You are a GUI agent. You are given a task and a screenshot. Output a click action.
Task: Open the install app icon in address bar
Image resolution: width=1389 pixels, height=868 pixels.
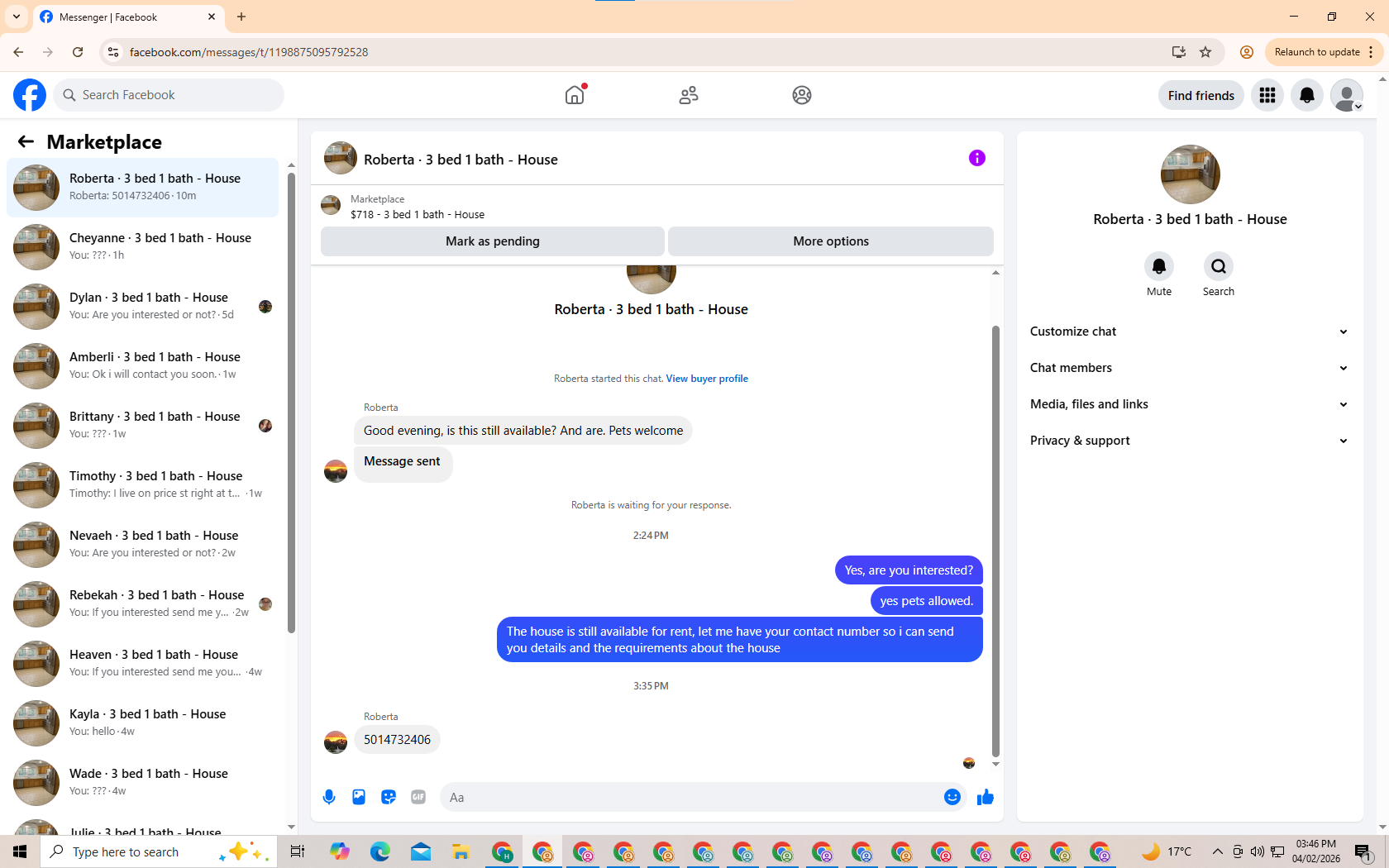tap(1179, 52)
